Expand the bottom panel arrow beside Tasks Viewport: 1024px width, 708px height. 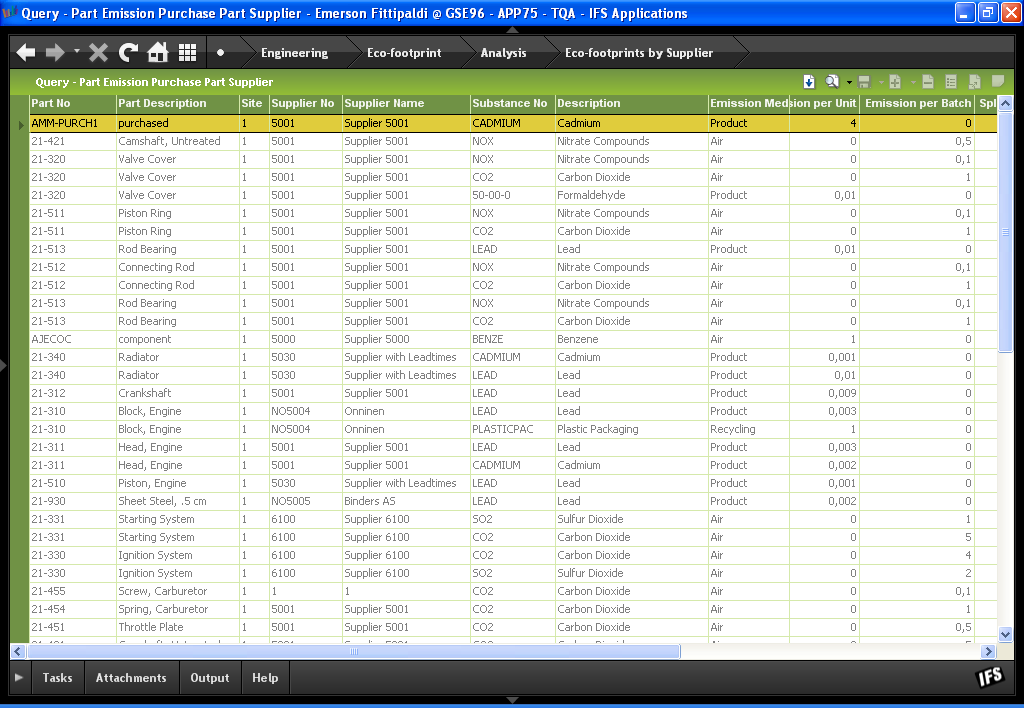tap(19, 678)
